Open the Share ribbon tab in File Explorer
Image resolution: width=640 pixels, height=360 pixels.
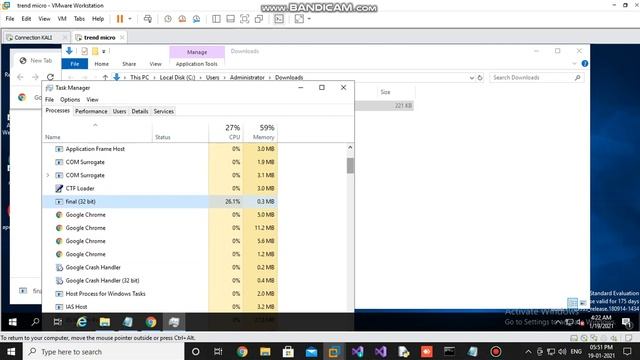129,64
